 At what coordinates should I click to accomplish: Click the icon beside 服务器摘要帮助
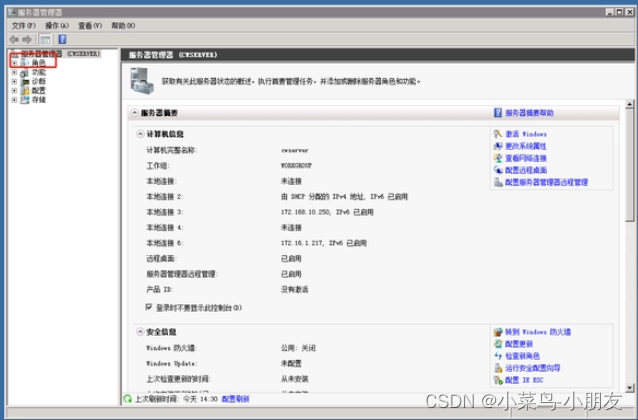tap(498, 113)
